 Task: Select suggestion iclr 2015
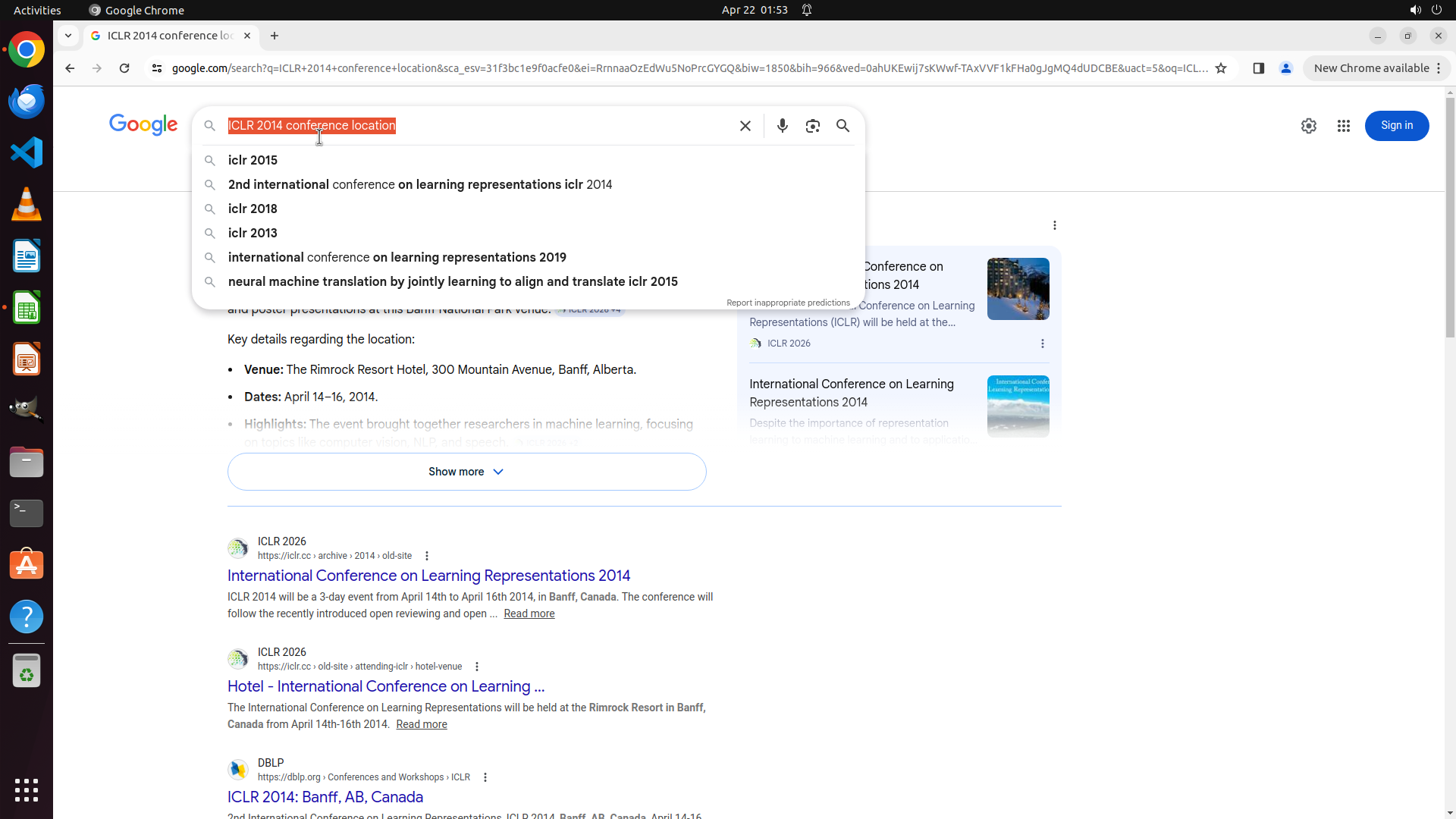(253, 161)
